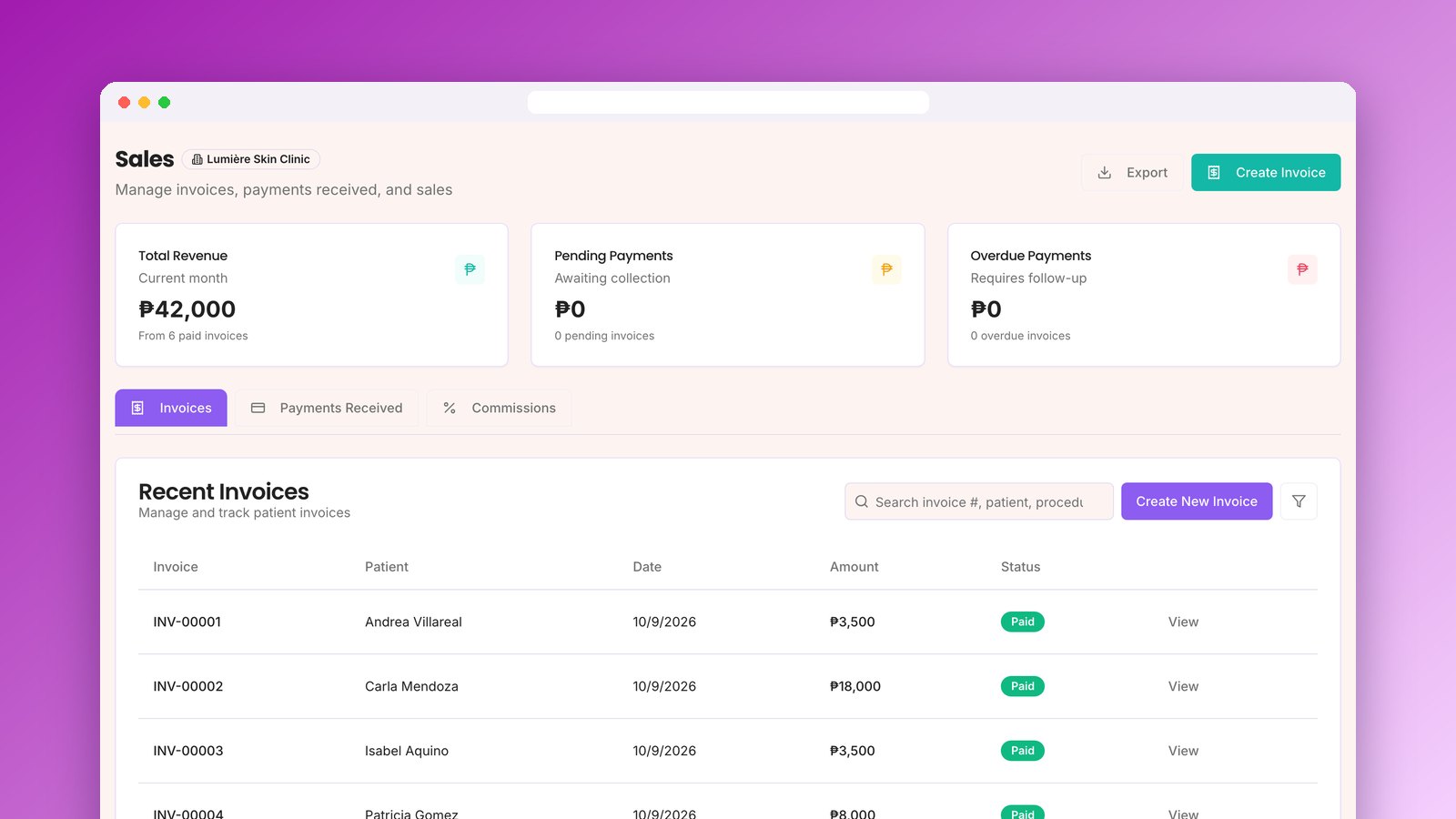Select patient name Isabel Aquino
1456x819 pixels.
point(407,751)
